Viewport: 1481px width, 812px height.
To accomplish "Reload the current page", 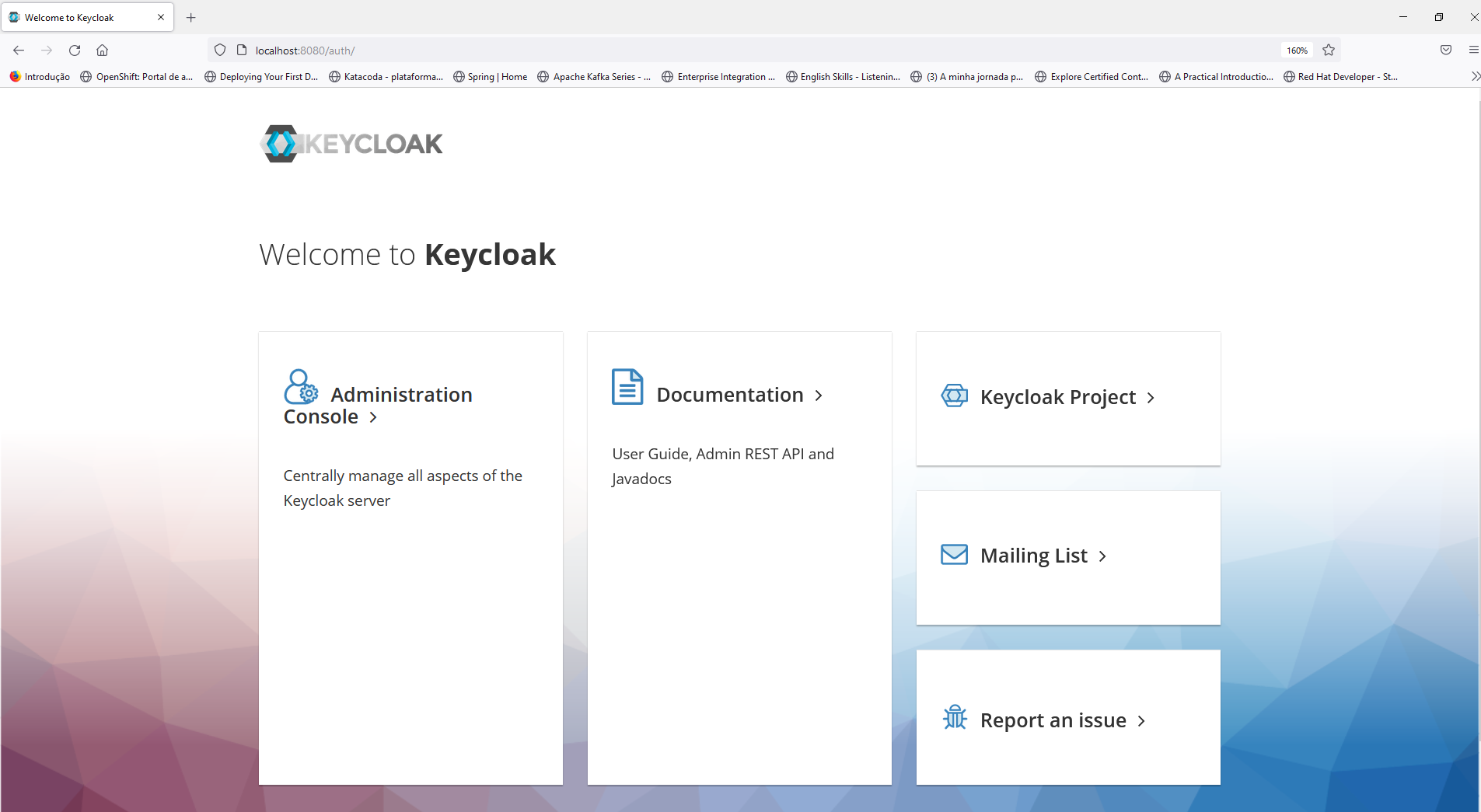I will [75, 50].
